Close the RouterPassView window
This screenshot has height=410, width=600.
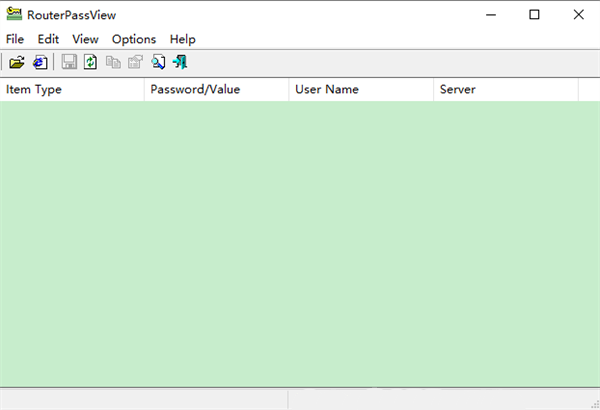click(x=579, y=15)
